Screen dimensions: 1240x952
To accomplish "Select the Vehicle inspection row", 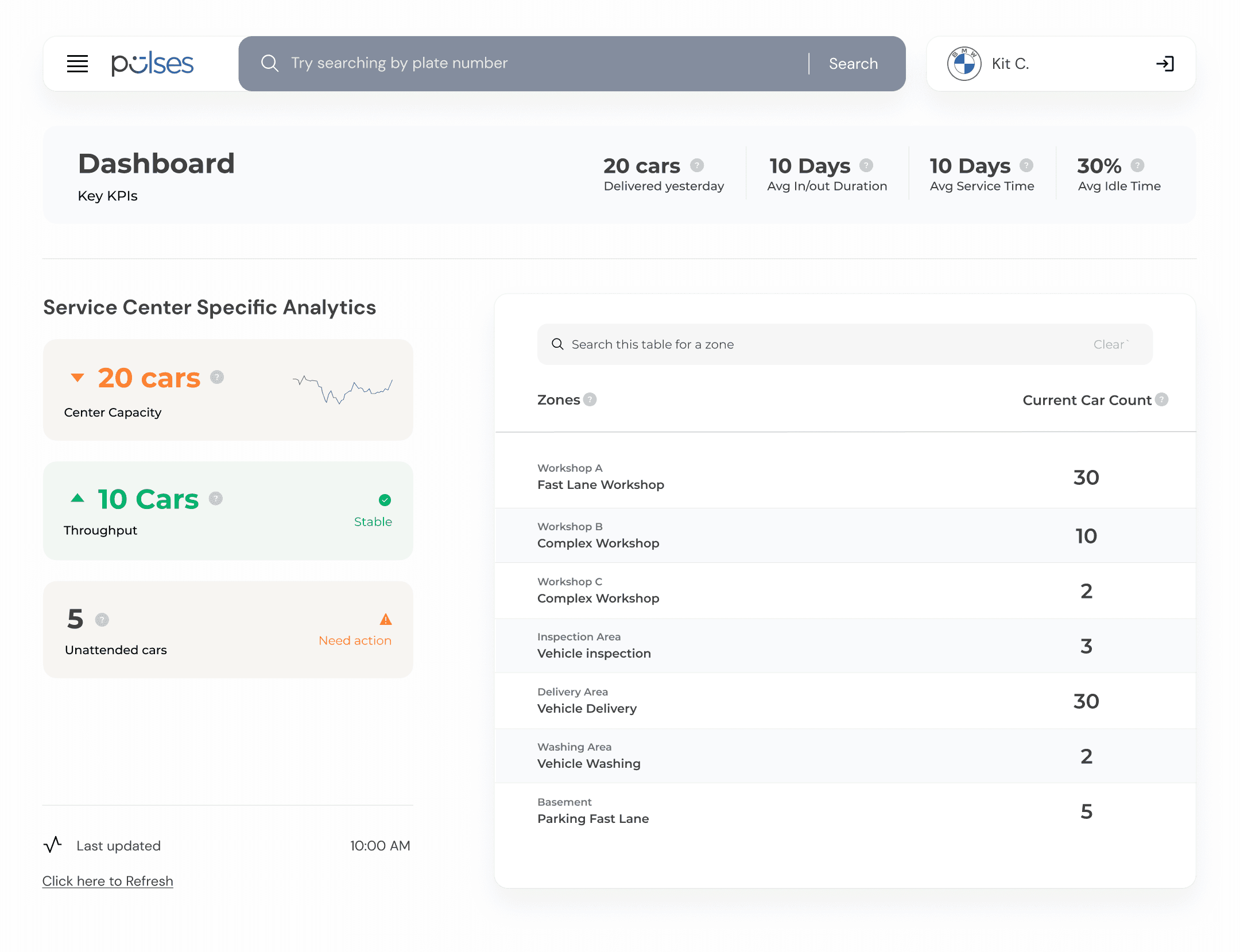I will click(x=846, y=646).
